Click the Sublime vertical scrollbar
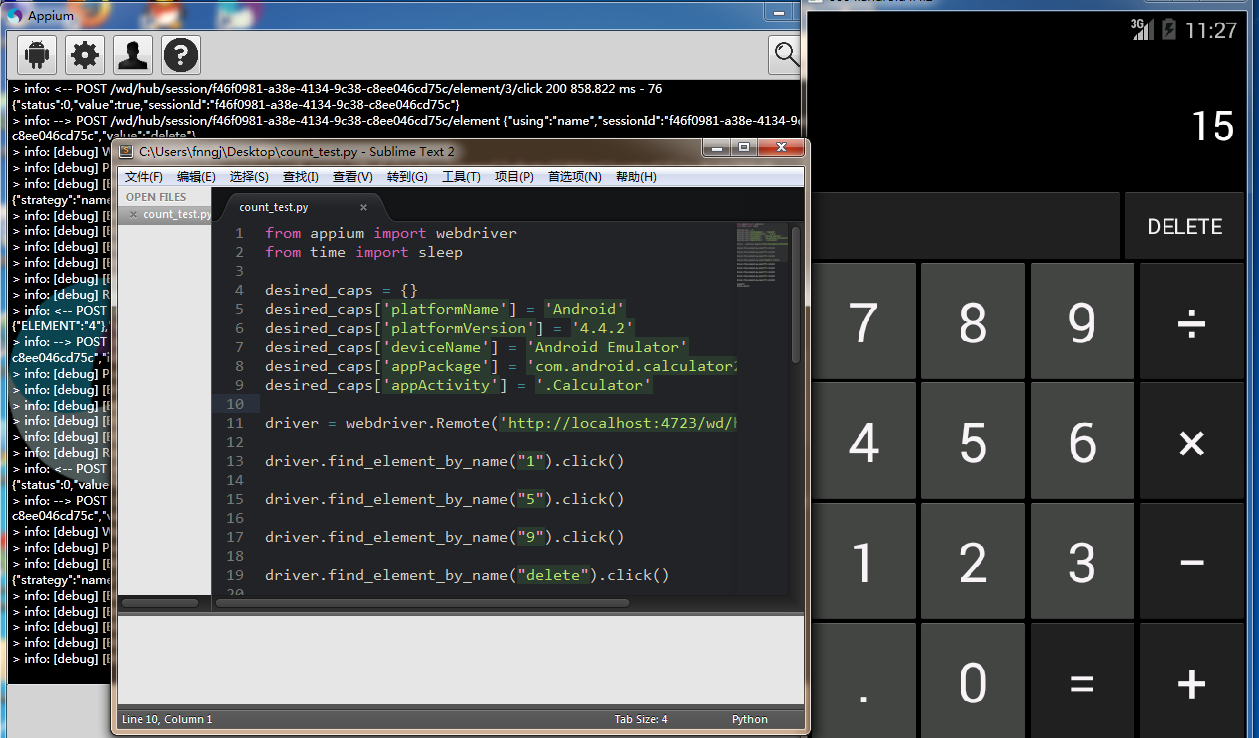 pos(796,295)
